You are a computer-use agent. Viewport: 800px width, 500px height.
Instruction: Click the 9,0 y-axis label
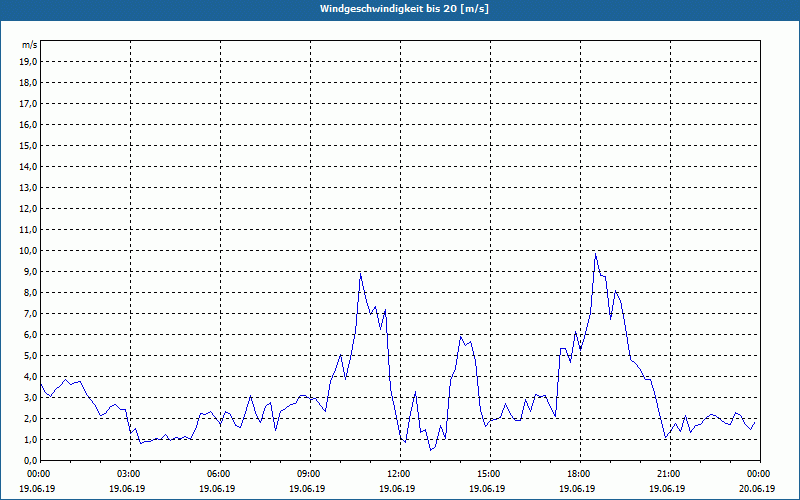click(x=30, y=271)
